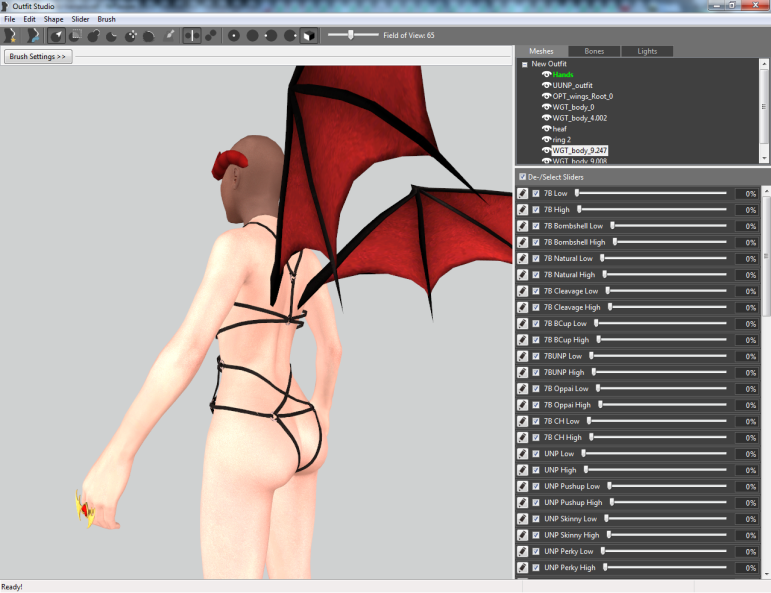771x593 pixels.
Task: Click edit pencil icon for 7BUNP Low
Action: point(523,356)
